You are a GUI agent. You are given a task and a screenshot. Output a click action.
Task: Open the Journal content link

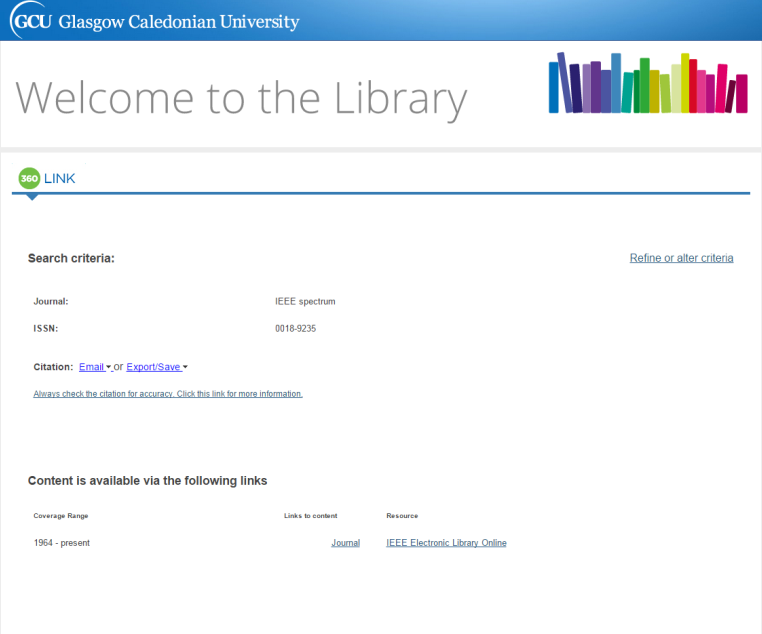click(346, 543)
